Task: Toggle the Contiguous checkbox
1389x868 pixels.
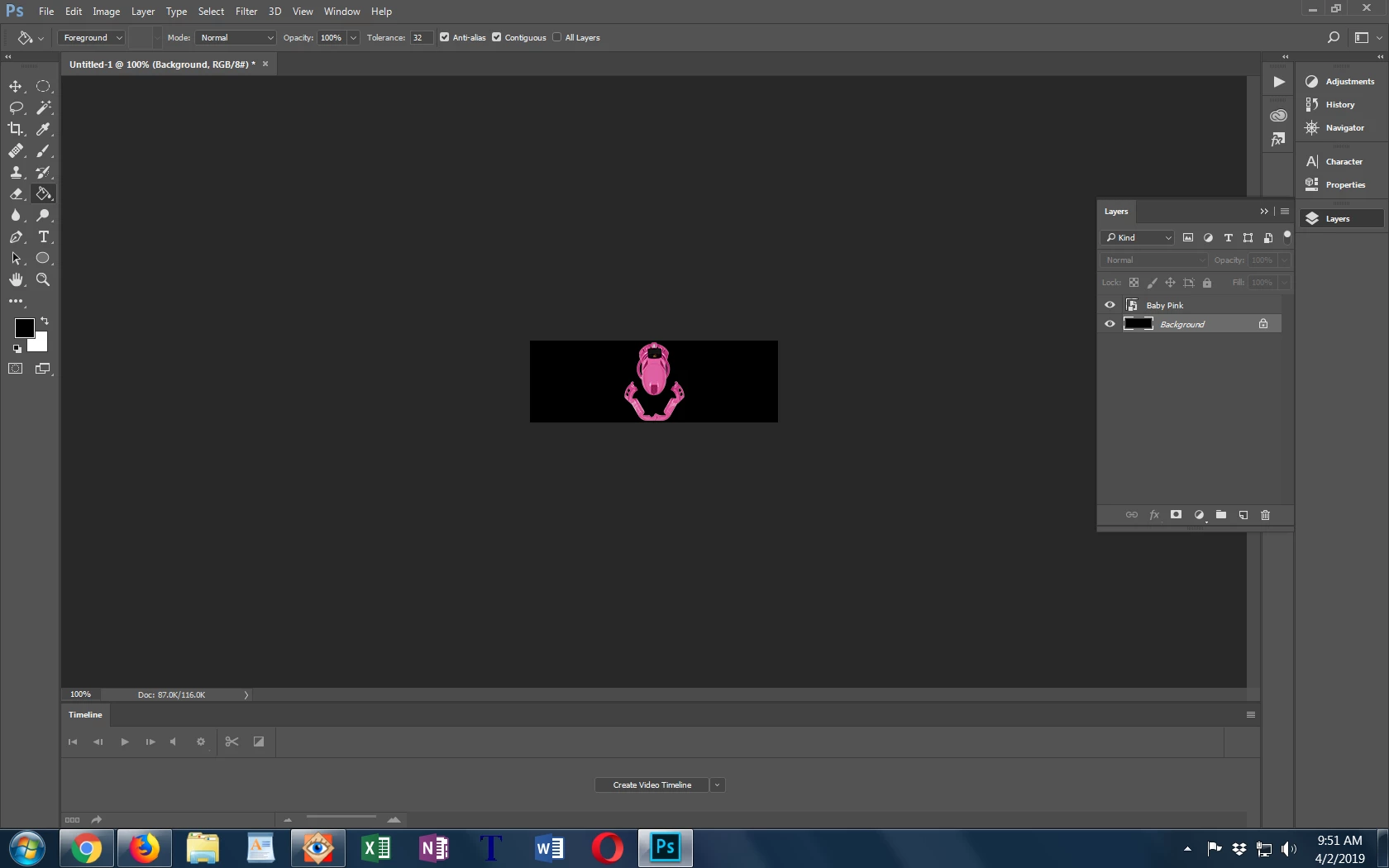Action: pos(497,37)
